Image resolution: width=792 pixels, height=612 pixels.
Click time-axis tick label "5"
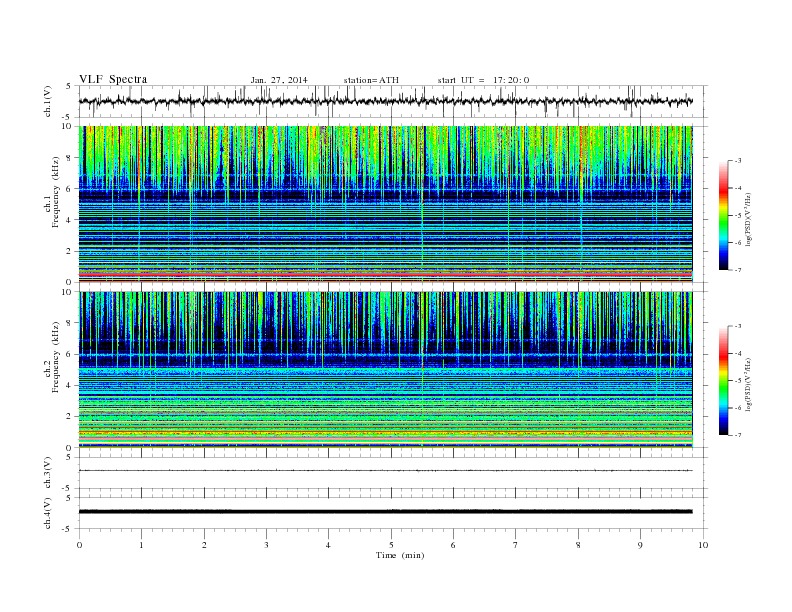(391, 545)
